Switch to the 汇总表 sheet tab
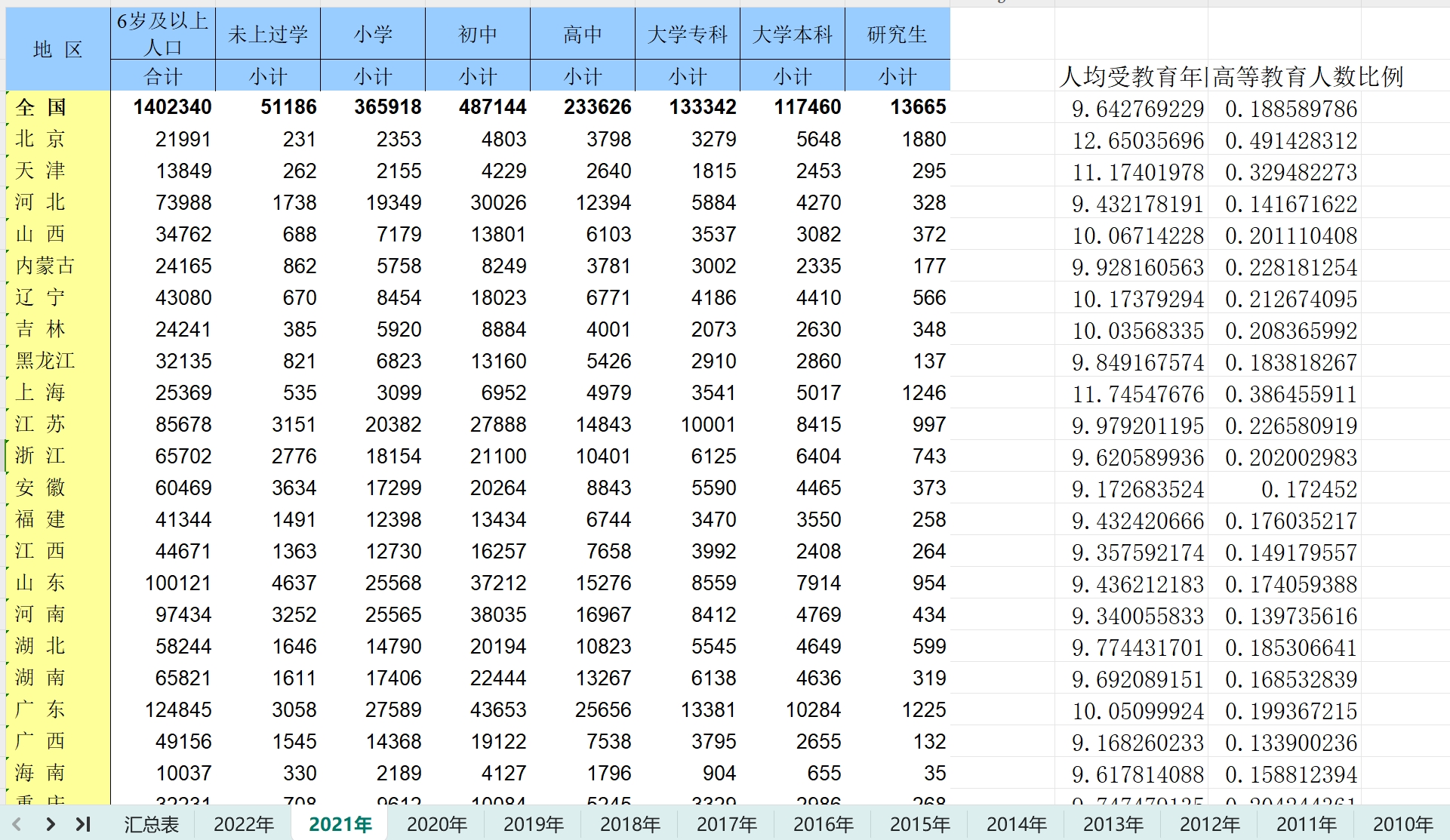Image resolution: width=1450 pixels, height=840 pixels. click(x=151, y=823)
